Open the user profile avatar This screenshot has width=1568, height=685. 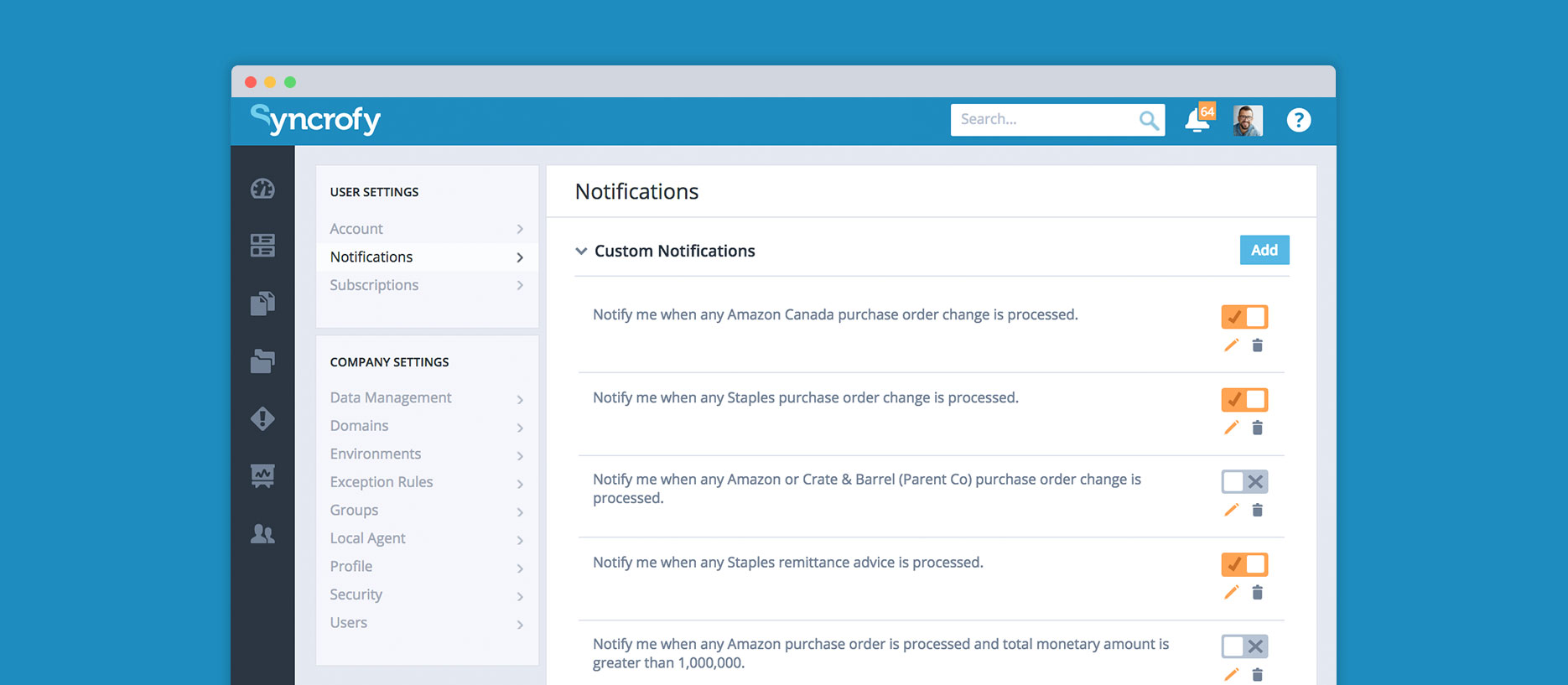1248,120
